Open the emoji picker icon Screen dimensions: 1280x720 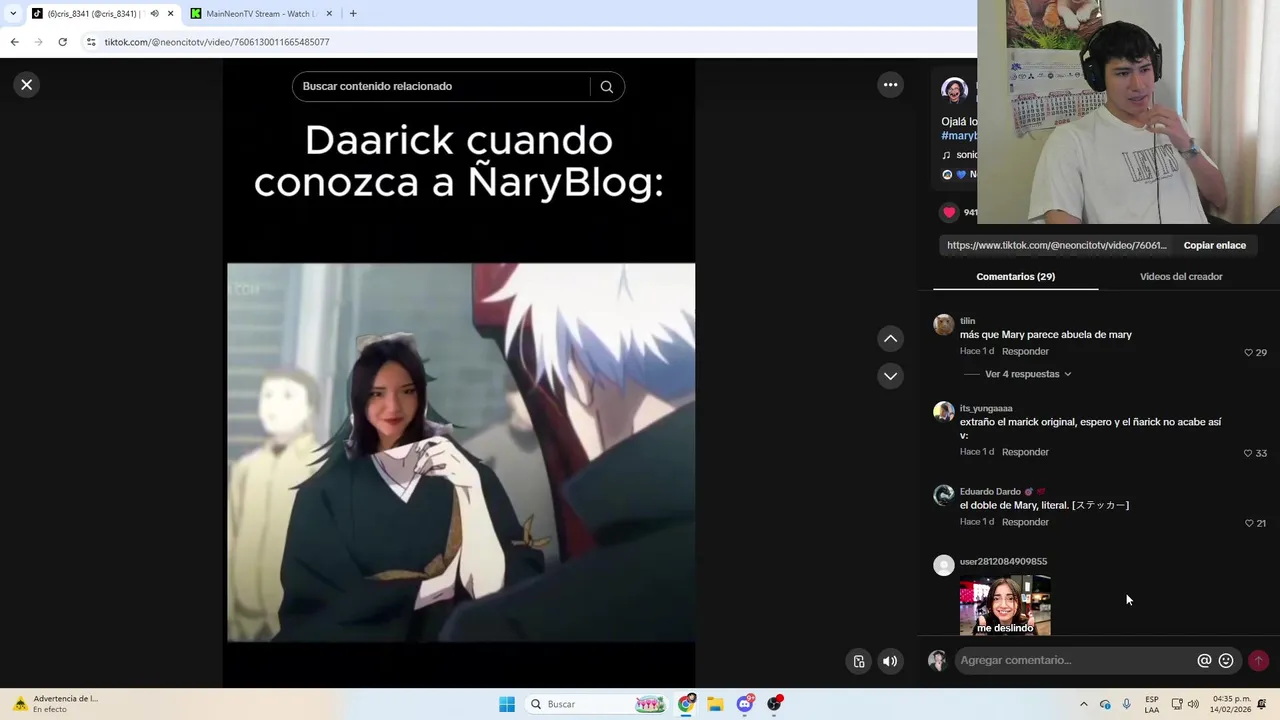[x=1226, y=660]
